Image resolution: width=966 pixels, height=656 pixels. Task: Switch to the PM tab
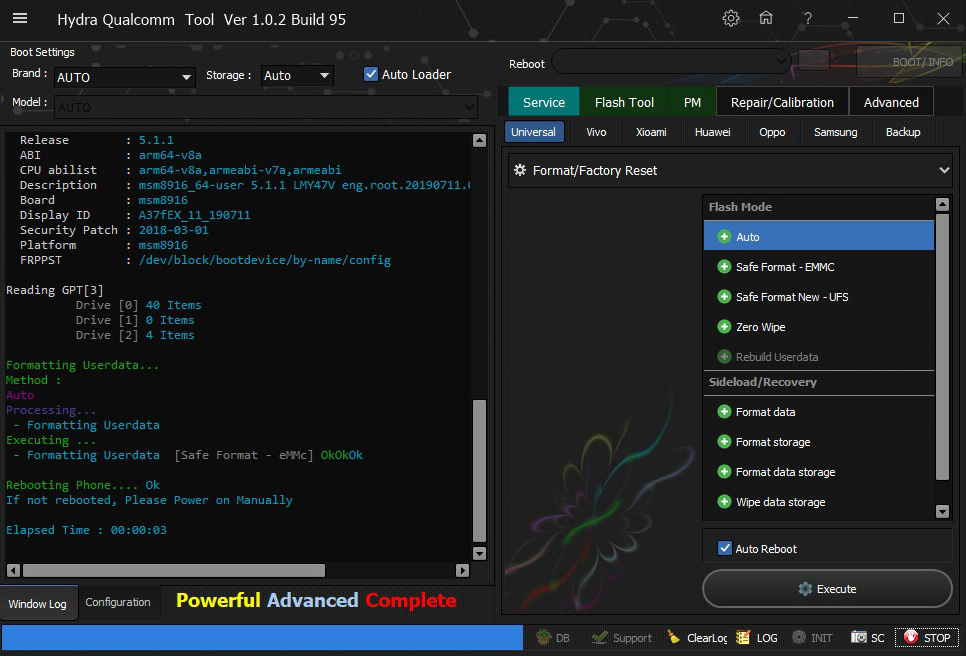[692, 102]
